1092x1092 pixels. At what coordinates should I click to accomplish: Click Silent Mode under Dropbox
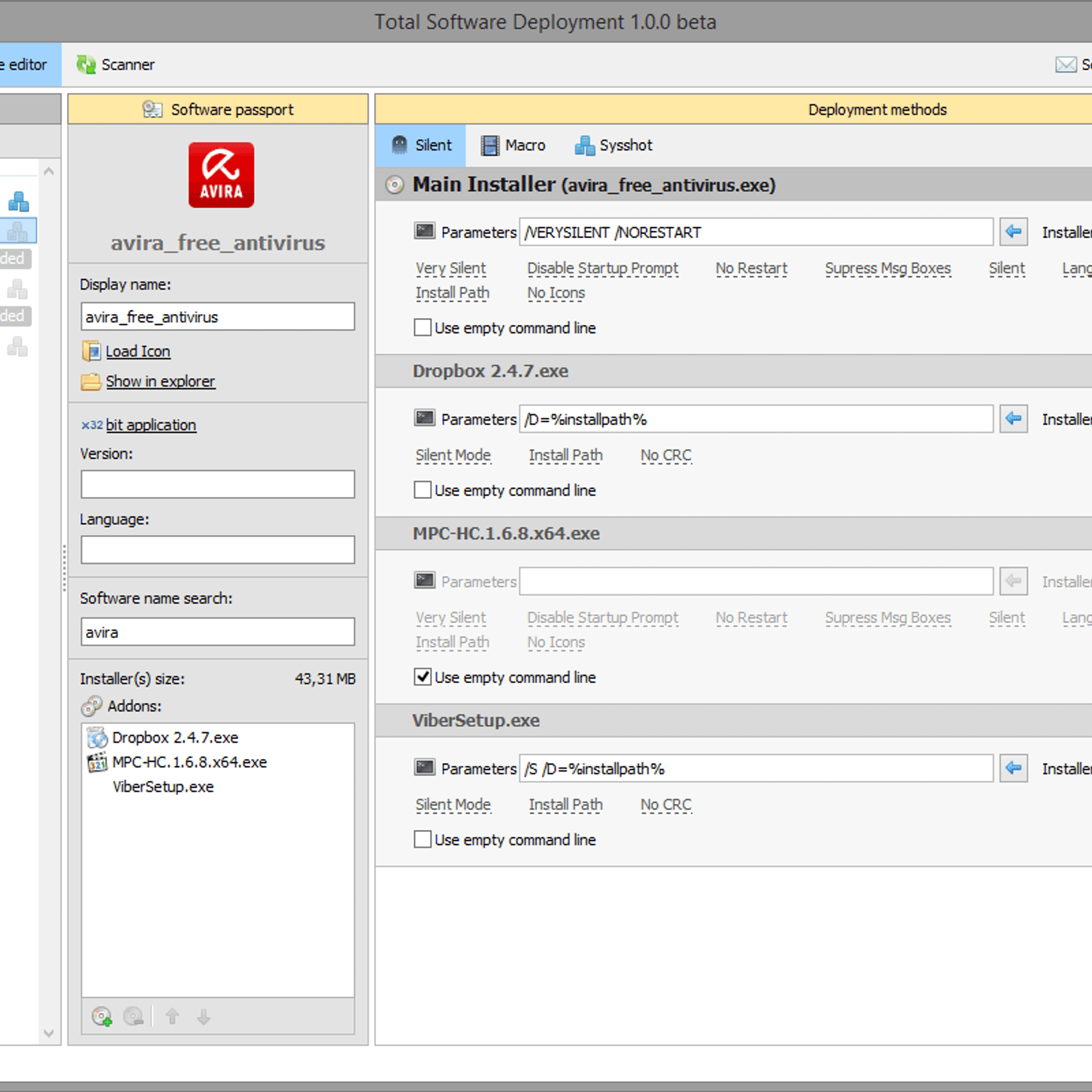click(454, 455)
